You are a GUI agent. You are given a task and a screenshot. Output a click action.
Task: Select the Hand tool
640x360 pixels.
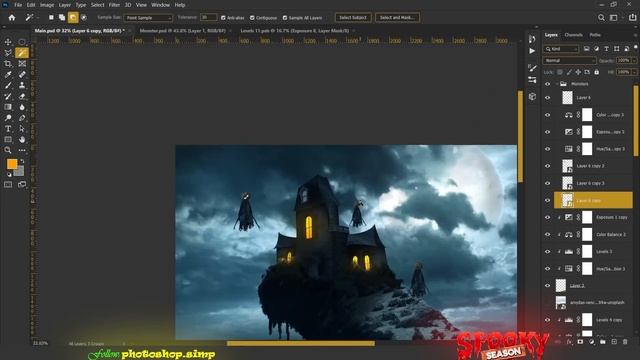click(22, 140)
